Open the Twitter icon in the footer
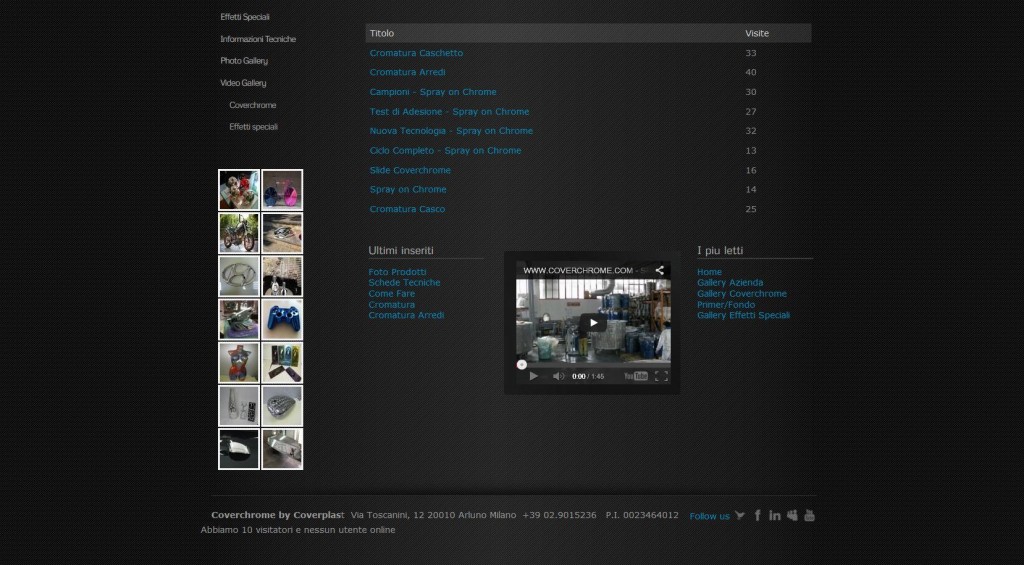 pyautogui.click(x=740, y=516)
